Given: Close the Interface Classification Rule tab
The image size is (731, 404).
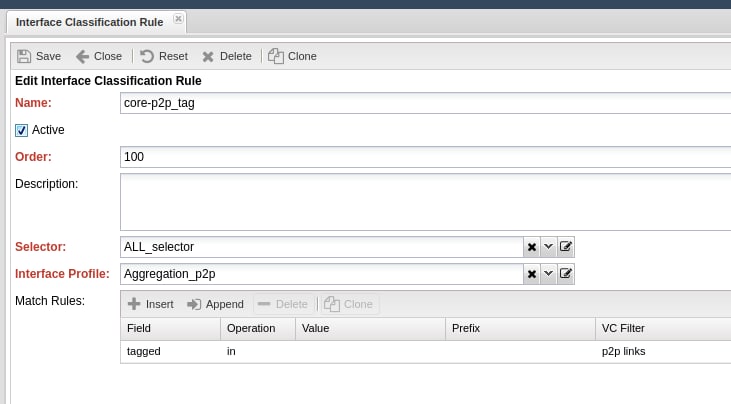Looking at the screenshot, I should coord(178,19).
